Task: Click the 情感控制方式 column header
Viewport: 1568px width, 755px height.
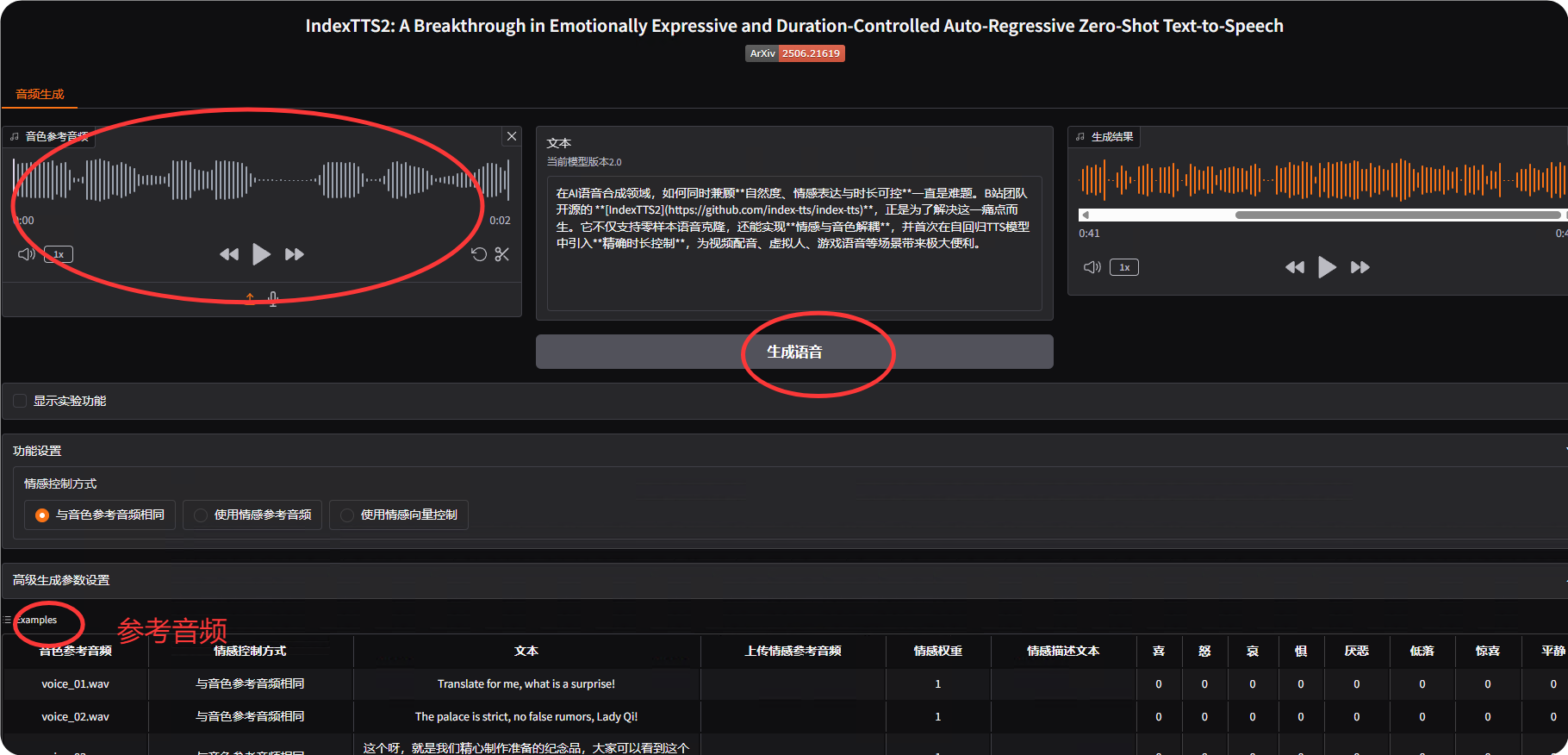Action: pos(250,651)
